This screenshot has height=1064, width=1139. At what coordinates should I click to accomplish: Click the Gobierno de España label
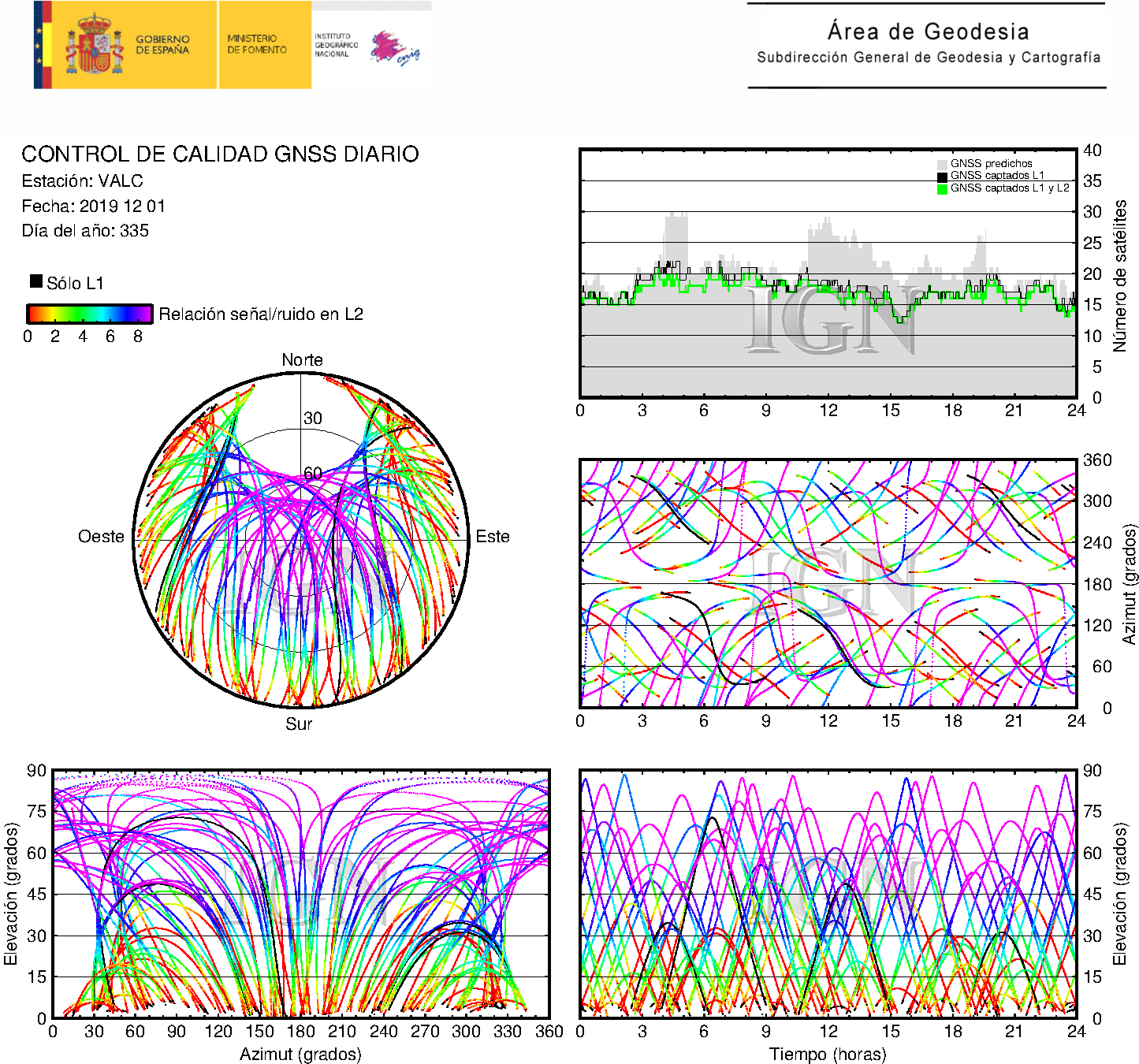click(162, 44)
